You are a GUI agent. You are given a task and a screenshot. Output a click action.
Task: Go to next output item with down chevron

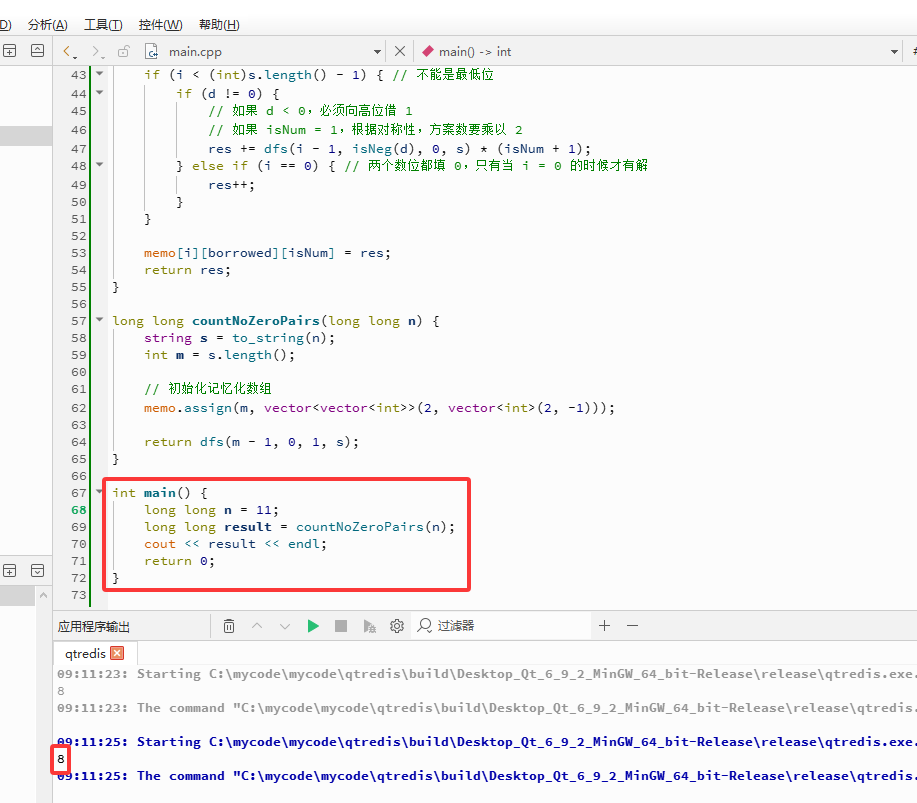pos(285,626)
